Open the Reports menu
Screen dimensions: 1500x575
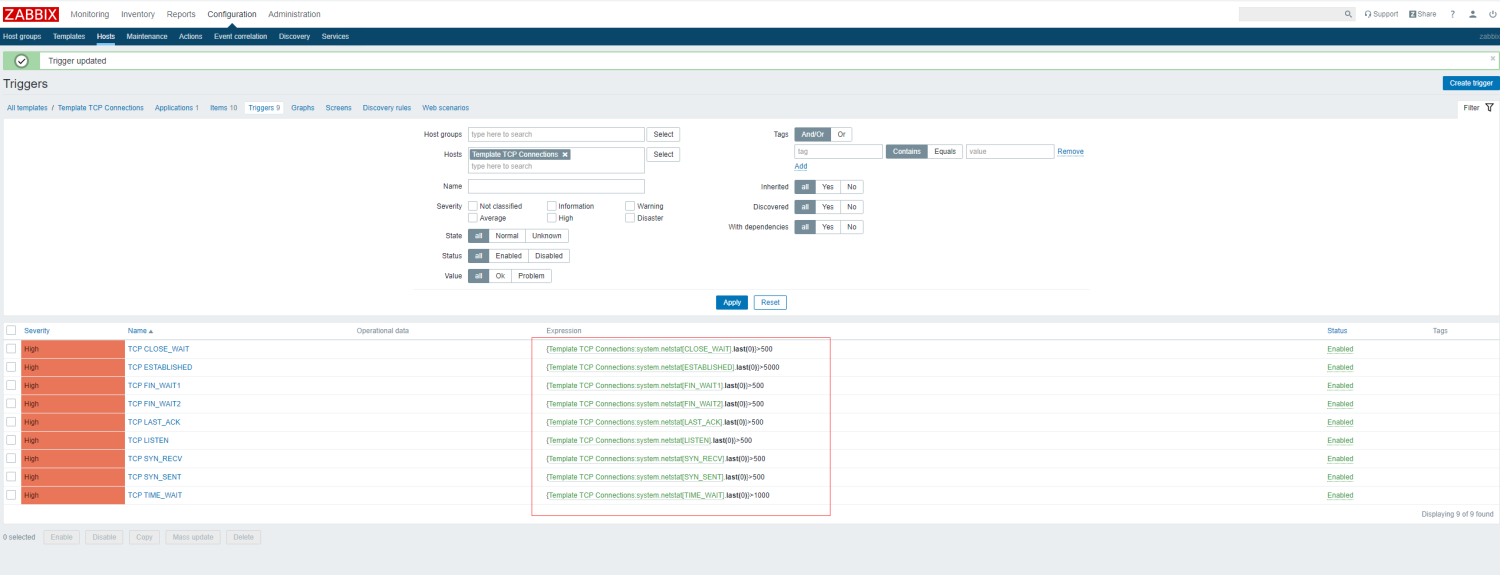pos(181,14)
